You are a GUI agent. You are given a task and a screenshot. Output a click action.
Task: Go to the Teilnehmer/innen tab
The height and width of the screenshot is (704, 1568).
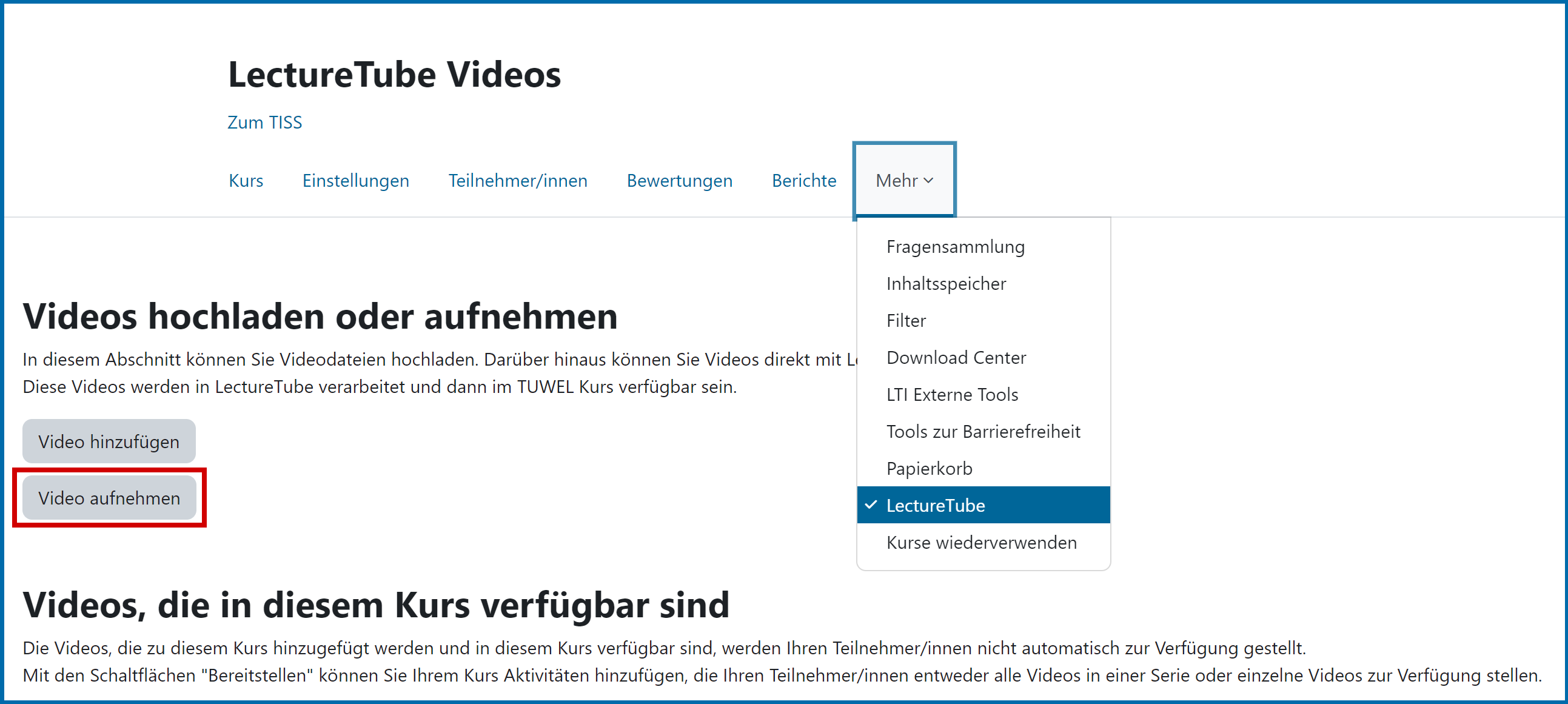pyautogui.click(x=517, y=181)
